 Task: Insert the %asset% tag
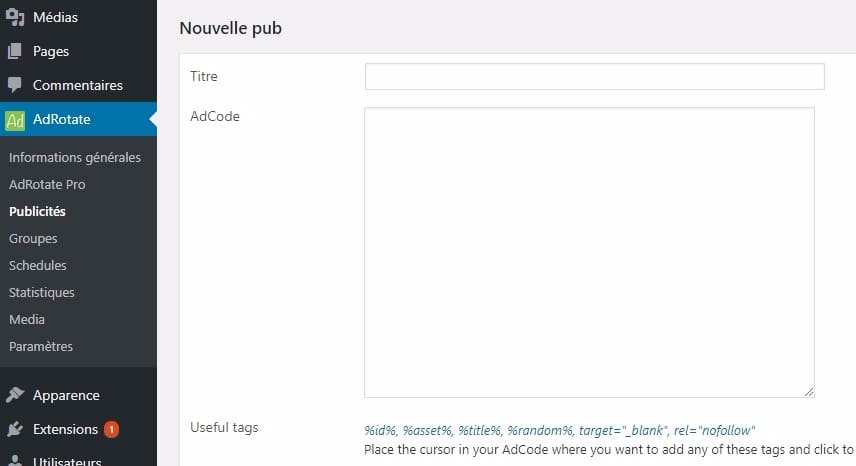click(x=428, y=431)
